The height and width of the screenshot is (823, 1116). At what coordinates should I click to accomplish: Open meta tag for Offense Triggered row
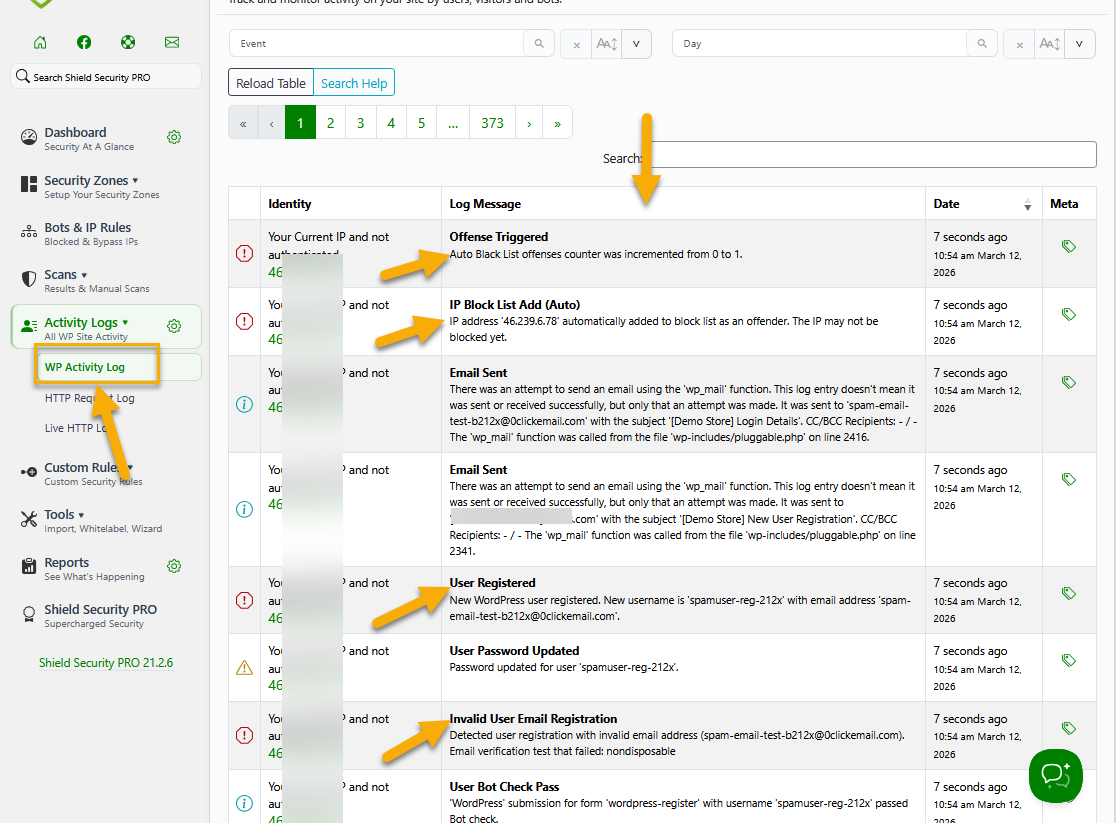pyautogui.click(x=1068, y=246)
